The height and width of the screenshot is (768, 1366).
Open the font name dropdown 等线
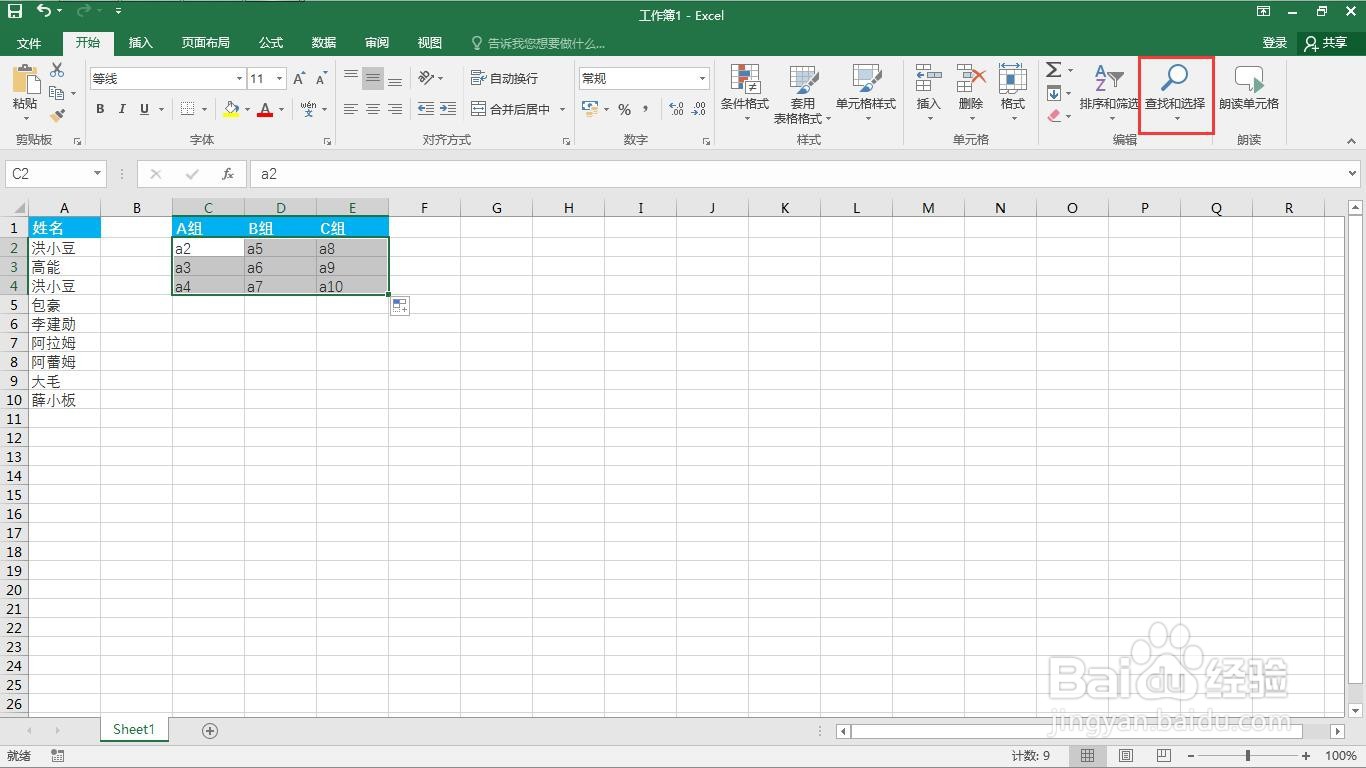click(x=239, y=78)
